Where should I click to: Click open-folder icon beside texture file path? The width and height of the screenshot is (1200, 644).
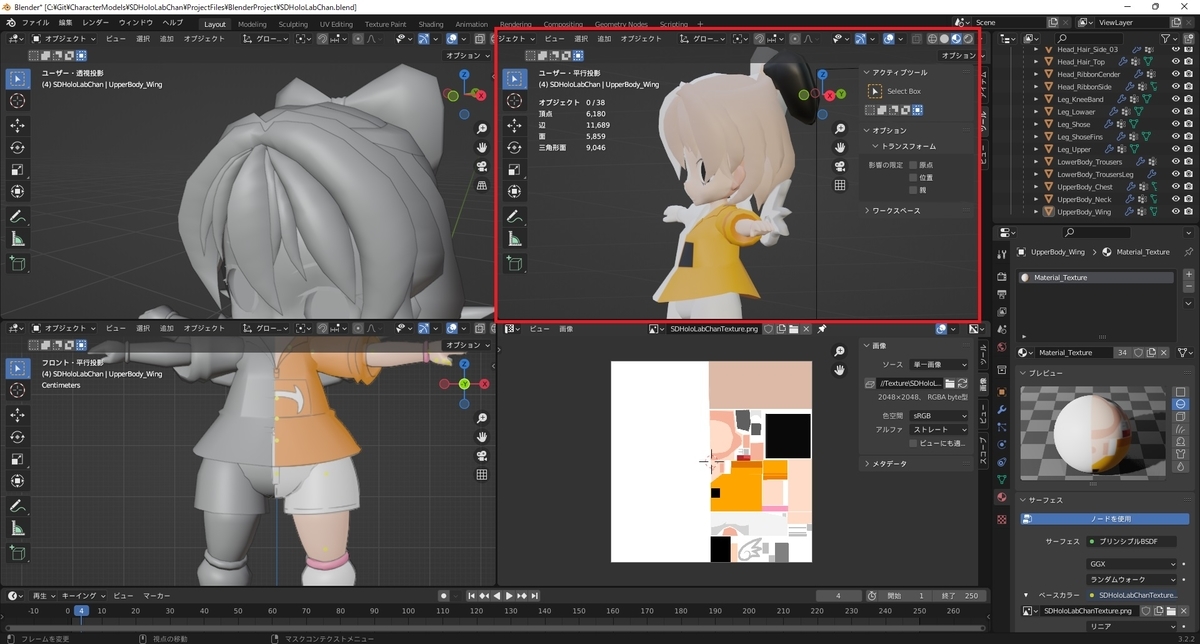[949, 383]
